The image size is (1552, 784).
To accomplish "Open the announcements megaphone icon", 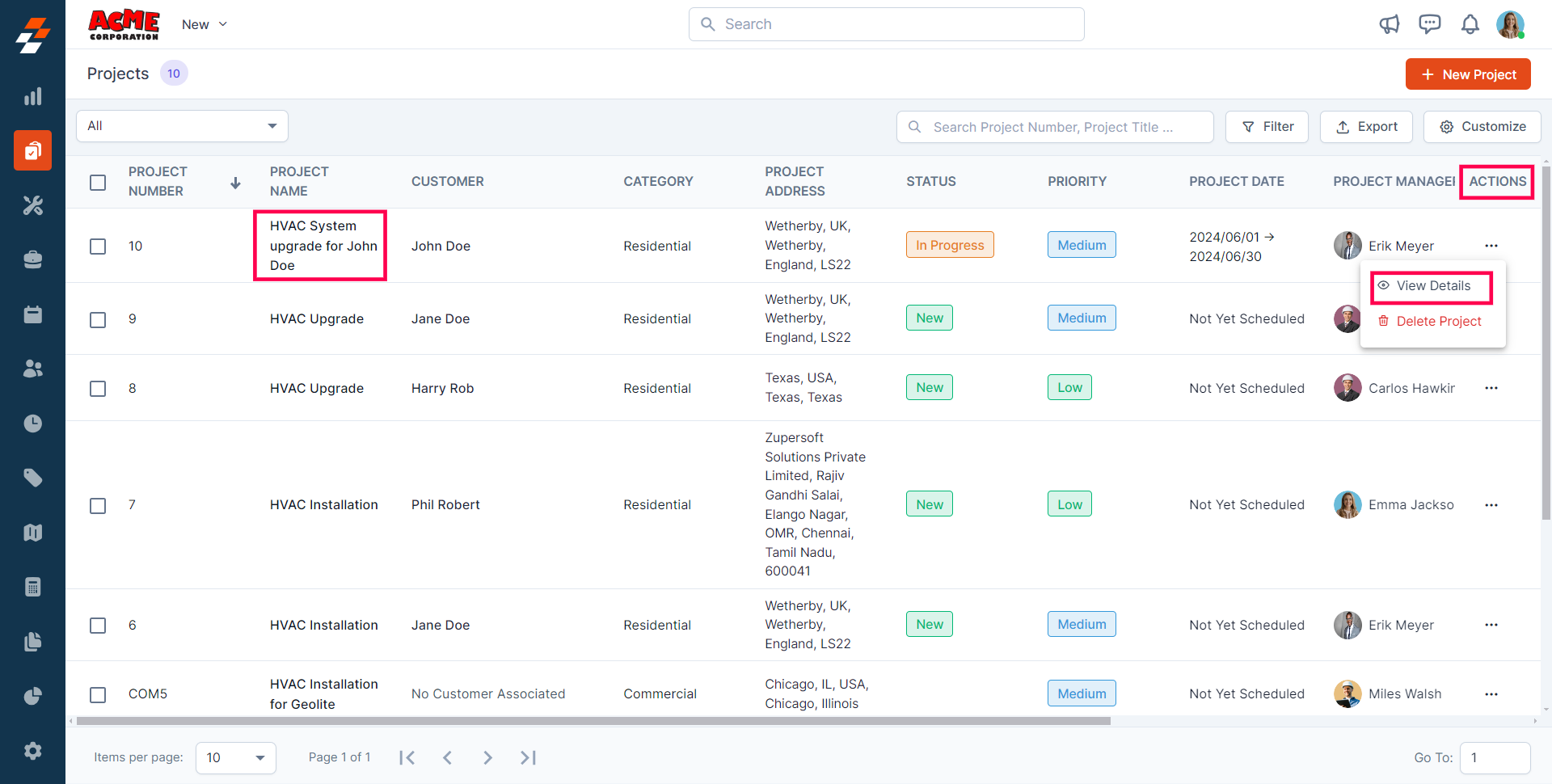I will 1389,24.
